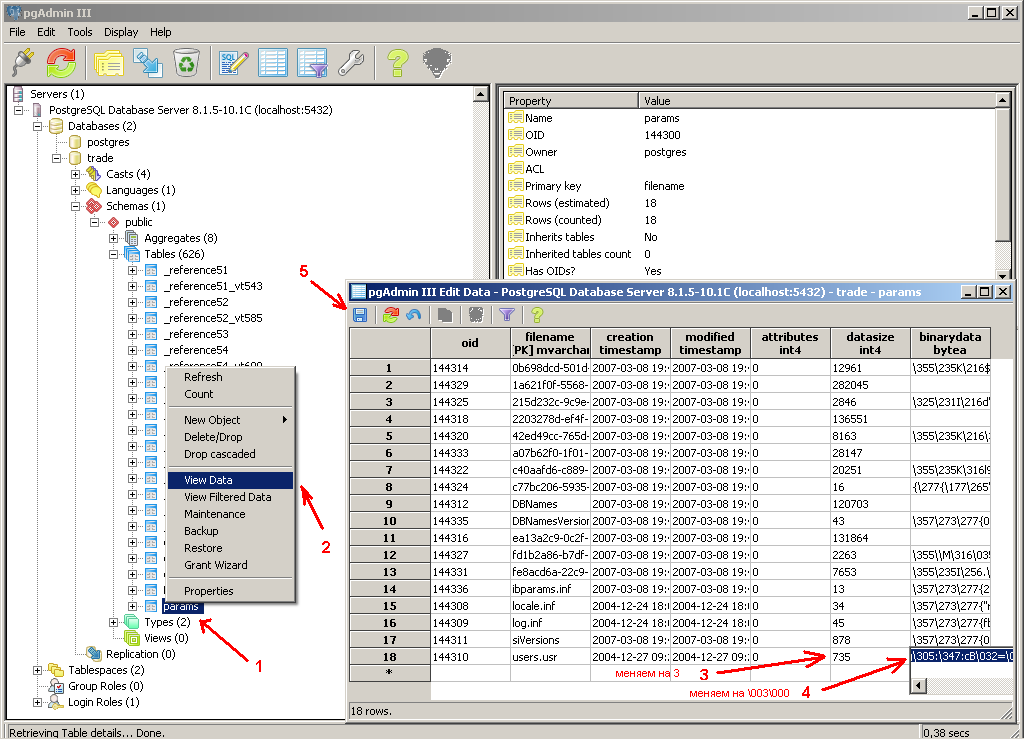
Task: Click the datasize int4 column header
Action: [870, 344]
